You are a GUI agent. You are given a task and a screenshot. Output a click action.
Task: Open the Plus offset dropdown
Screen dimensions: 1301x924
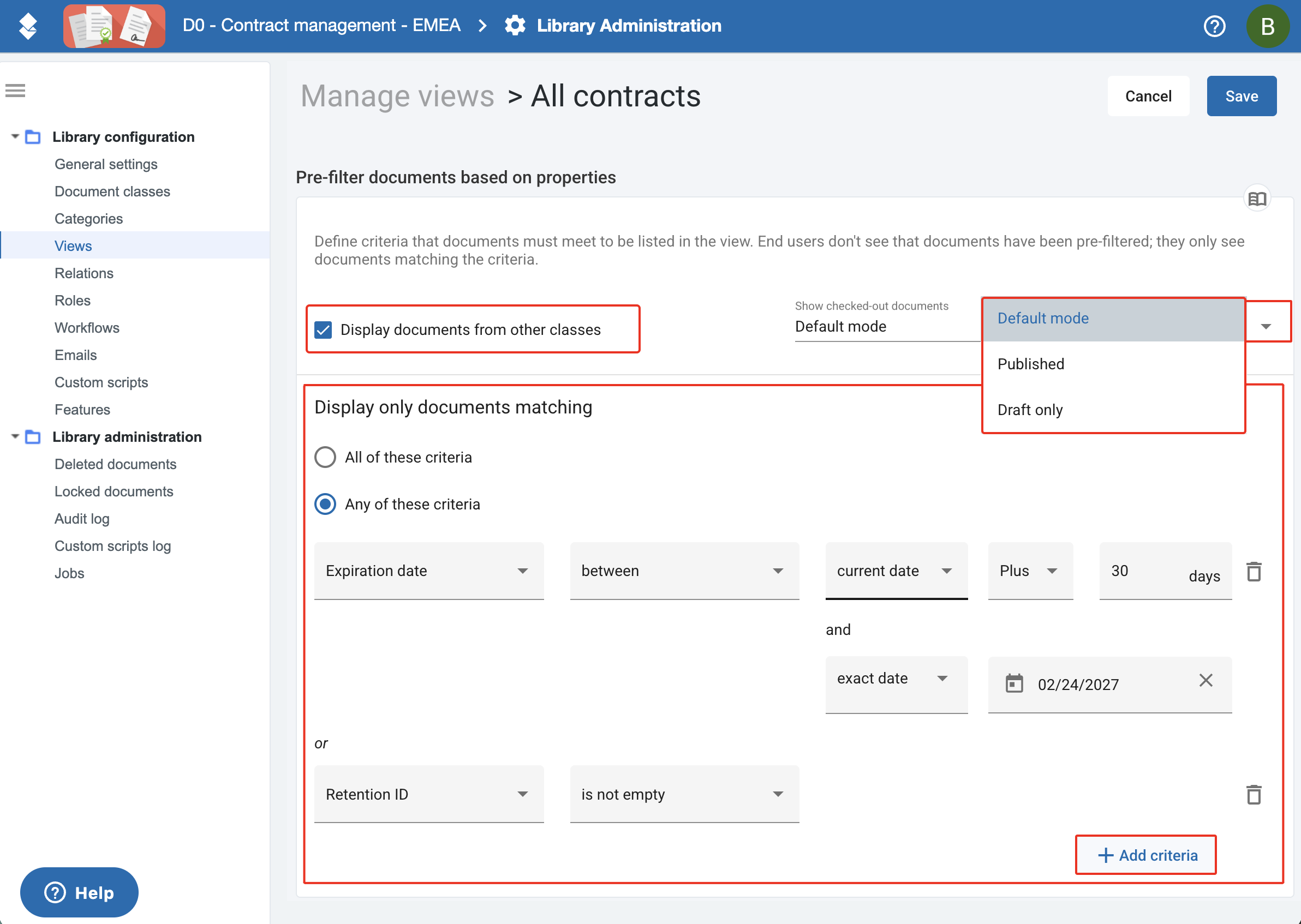[1030, 571]
